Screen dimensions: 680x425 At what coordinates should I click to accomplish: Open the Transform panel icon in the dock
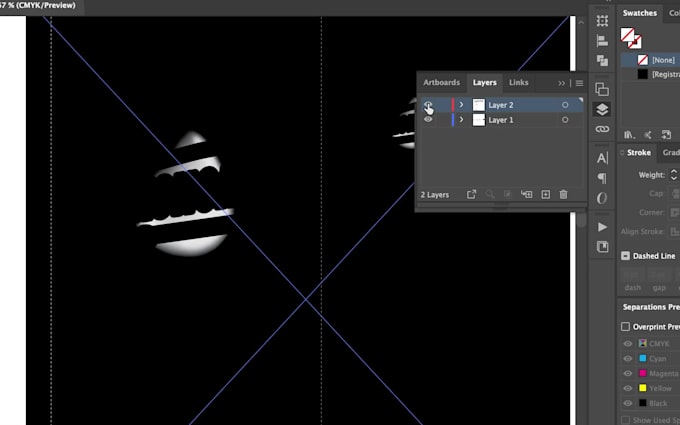pyautogui.click(x=602, y=20)
